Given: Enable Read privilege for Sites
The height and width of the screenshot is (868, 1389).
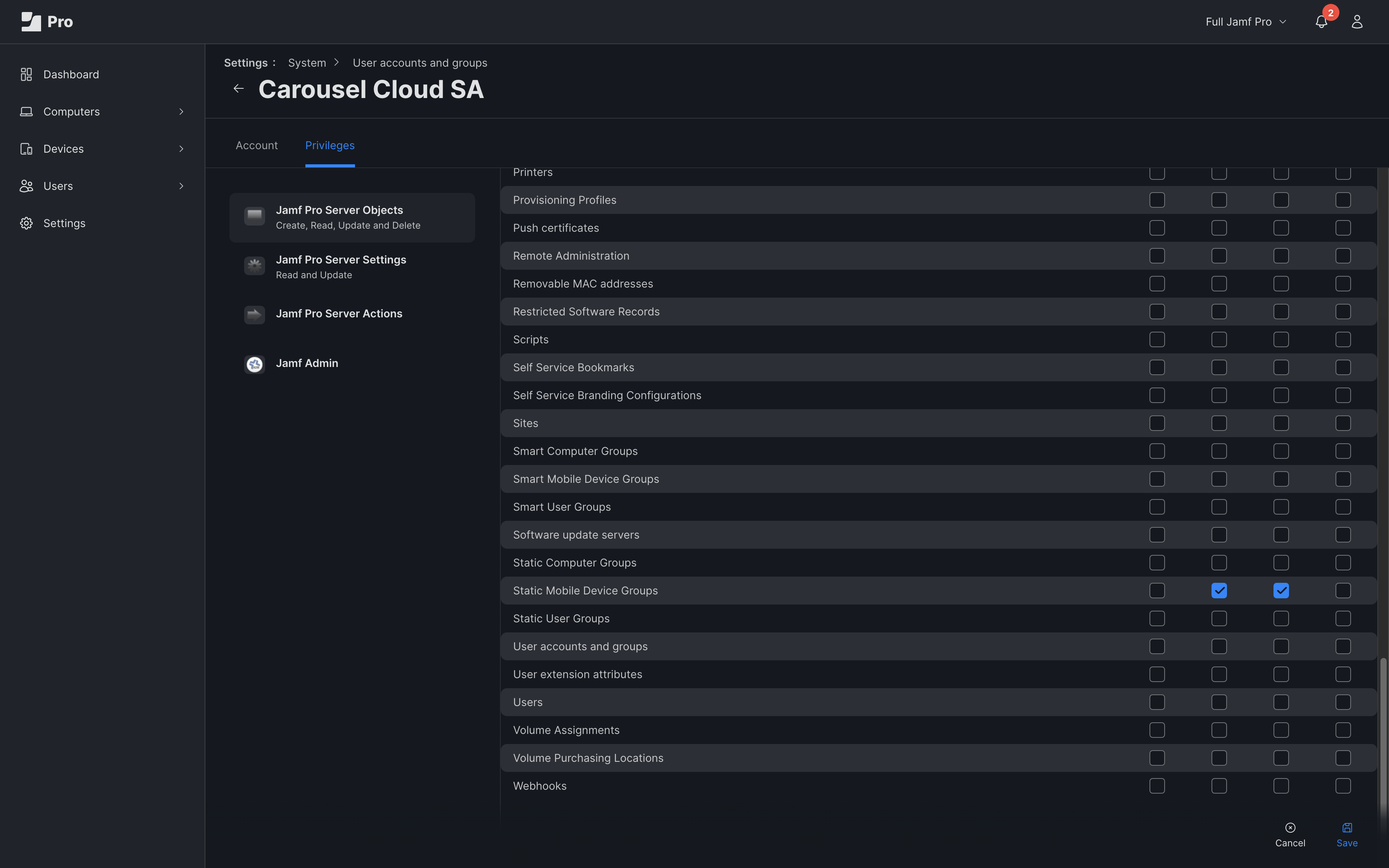Looking at the screenshot, I should click(1219, 423).
